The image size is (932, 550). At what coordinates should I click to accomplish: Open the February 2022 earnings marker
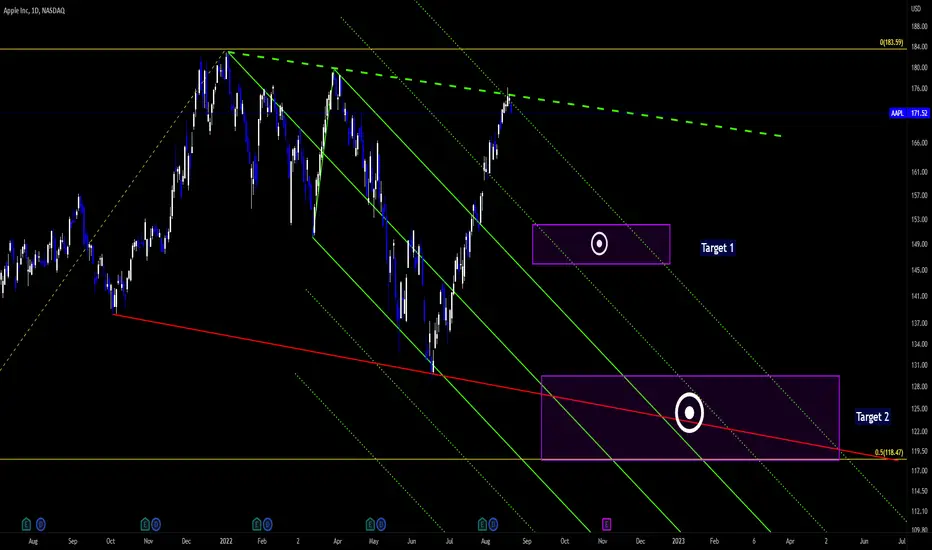pos(257,524)
